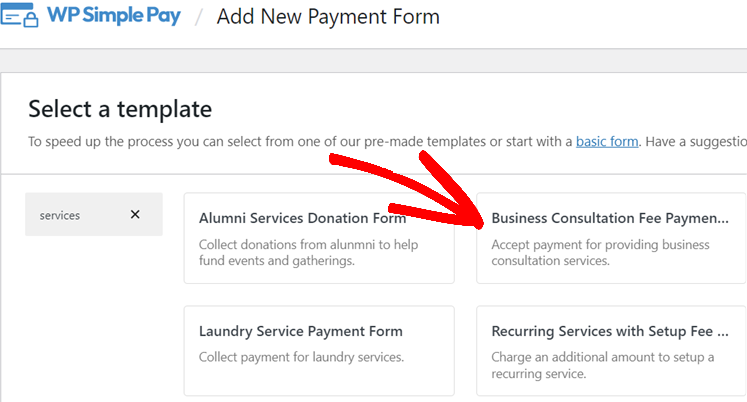
Task: Clear the "services" search with the X icon
Action: coord(135,214)
